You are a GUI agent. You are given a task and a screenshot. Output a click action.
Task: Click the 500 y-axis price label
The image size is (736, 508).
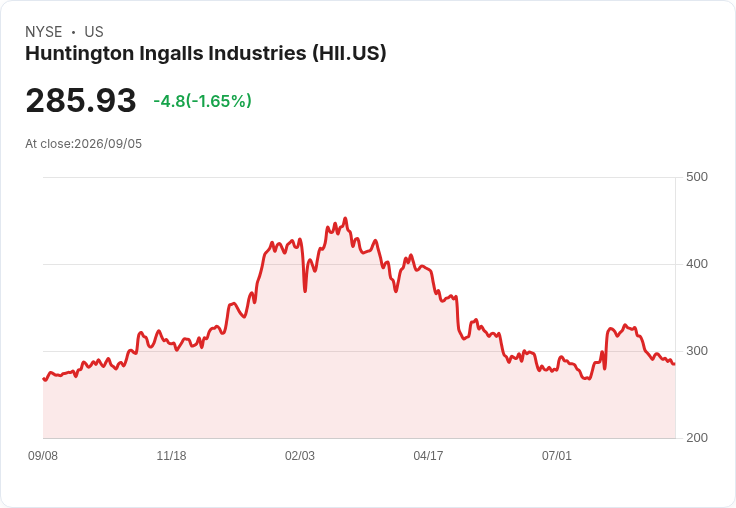(697, 177)
